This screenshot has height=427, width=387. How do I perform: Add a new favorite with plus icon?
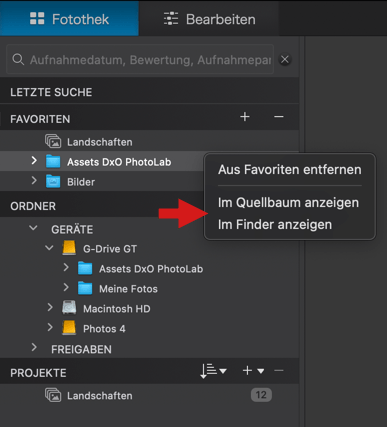click(245, 117)
